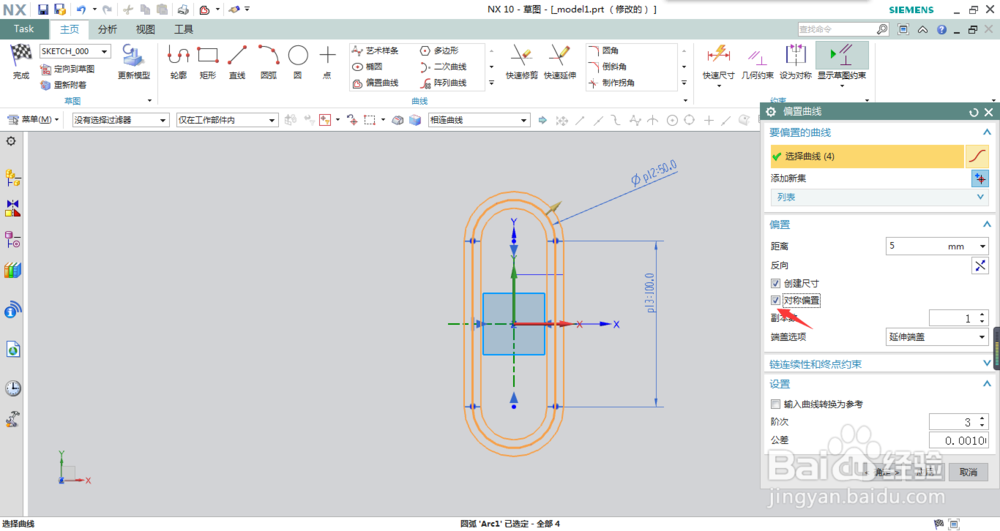The width and height of the screenshot is (1000, 531).
Task: Select the 点 point tool
Action: pyautogui.click(x=327, y=62)
